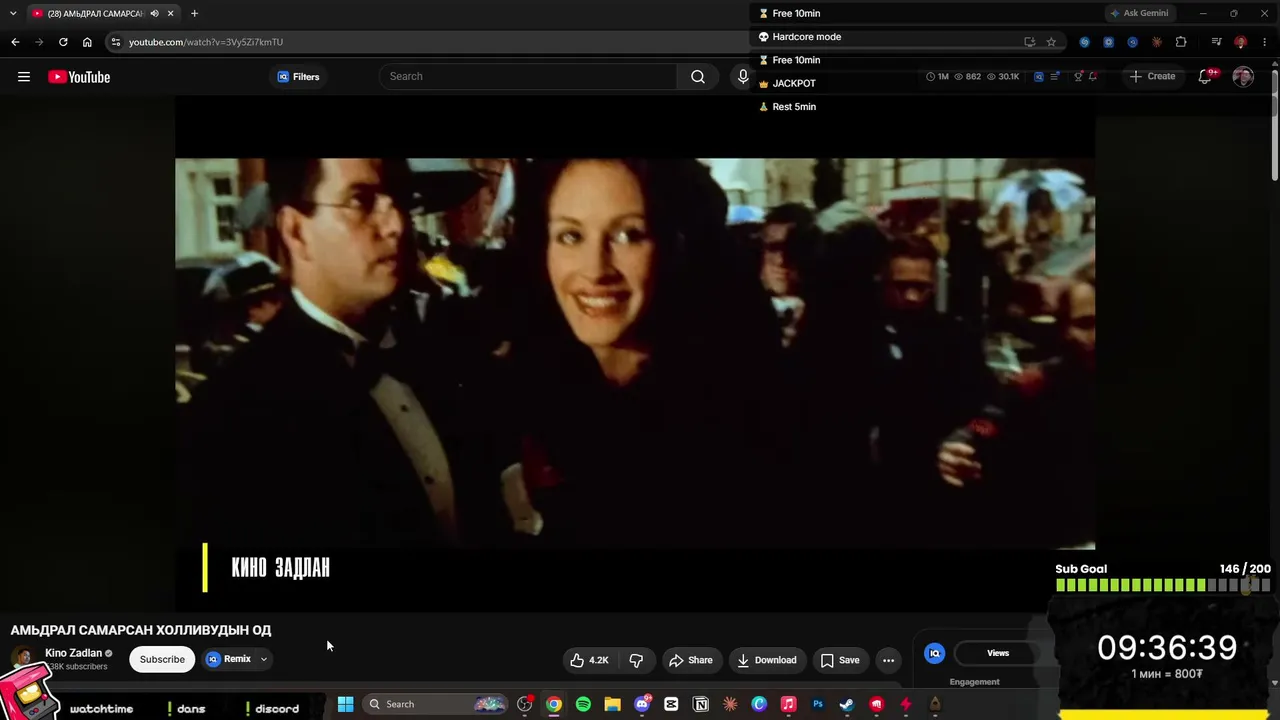Expand the Remix dropdown arrow
Image resolution: width=1280 pixels, height=720 pixels.
[x=264, y=659]
